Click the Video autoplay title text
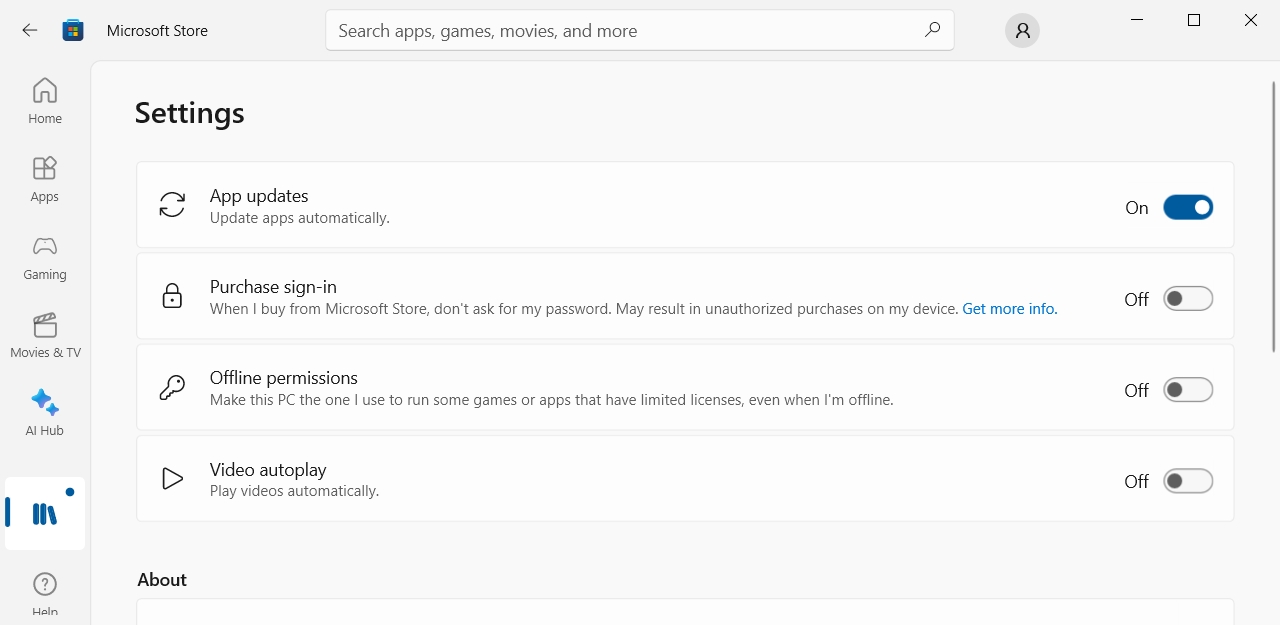 click(268, 470)
